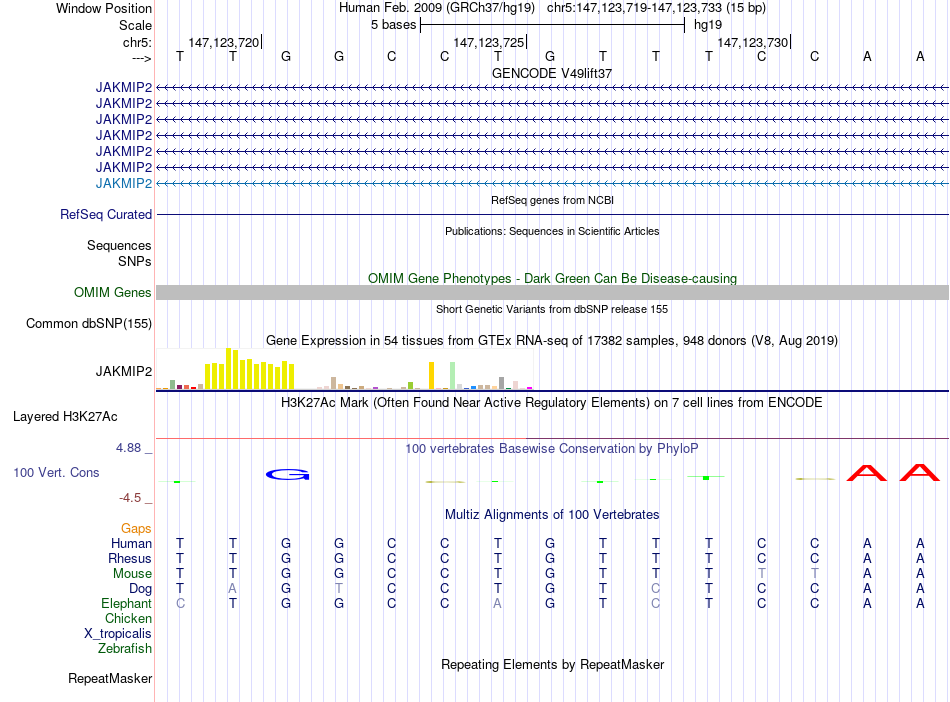Image resolution: width=950 pixels, height=702 pixels.
Task: Click 'Publications: Sequences in Scientific Articles' title
Action: click(x=552, y=231)
